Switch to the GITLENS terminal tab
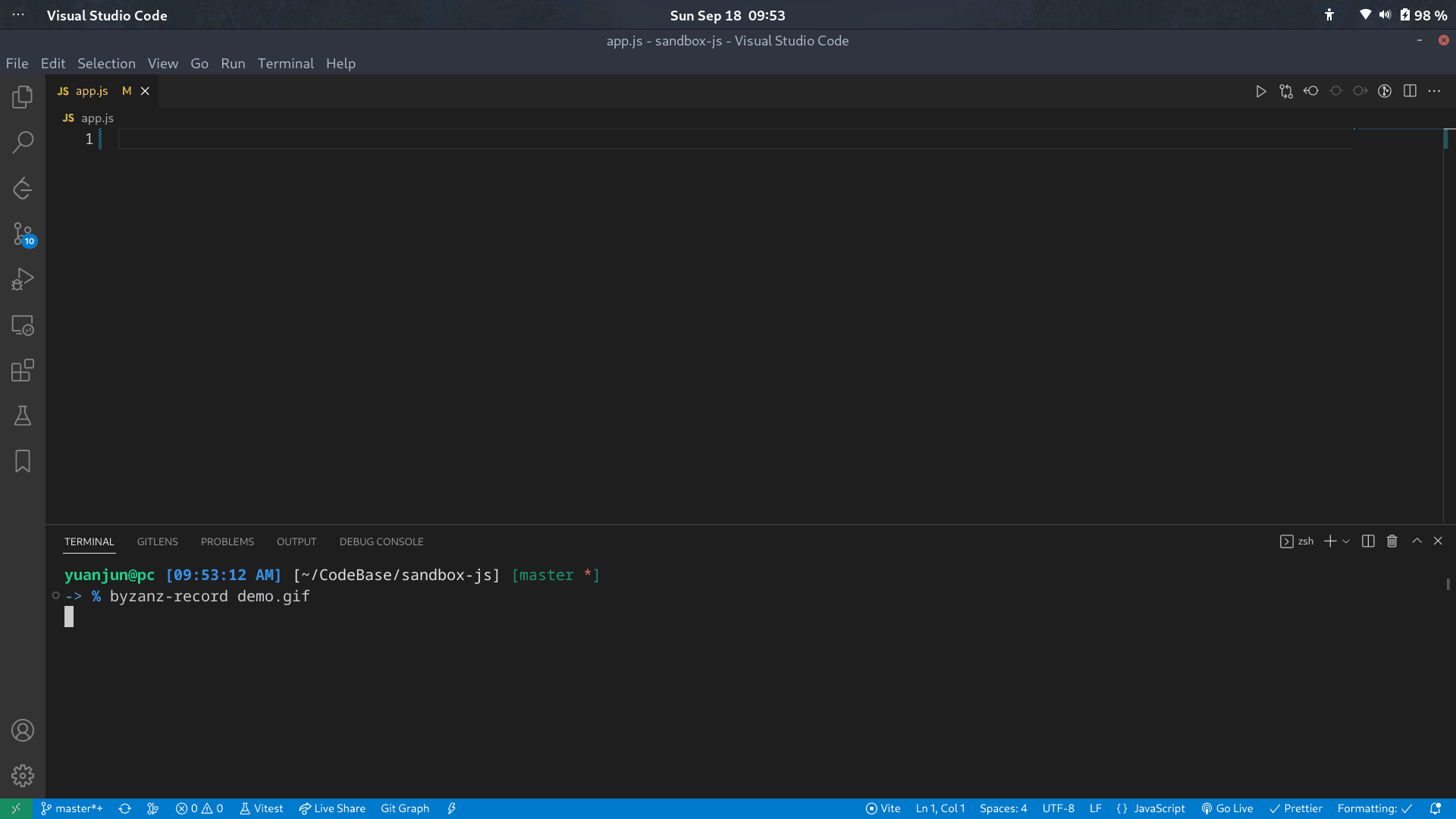This screenshot has width=1456, height=819. tap(157, 541)
